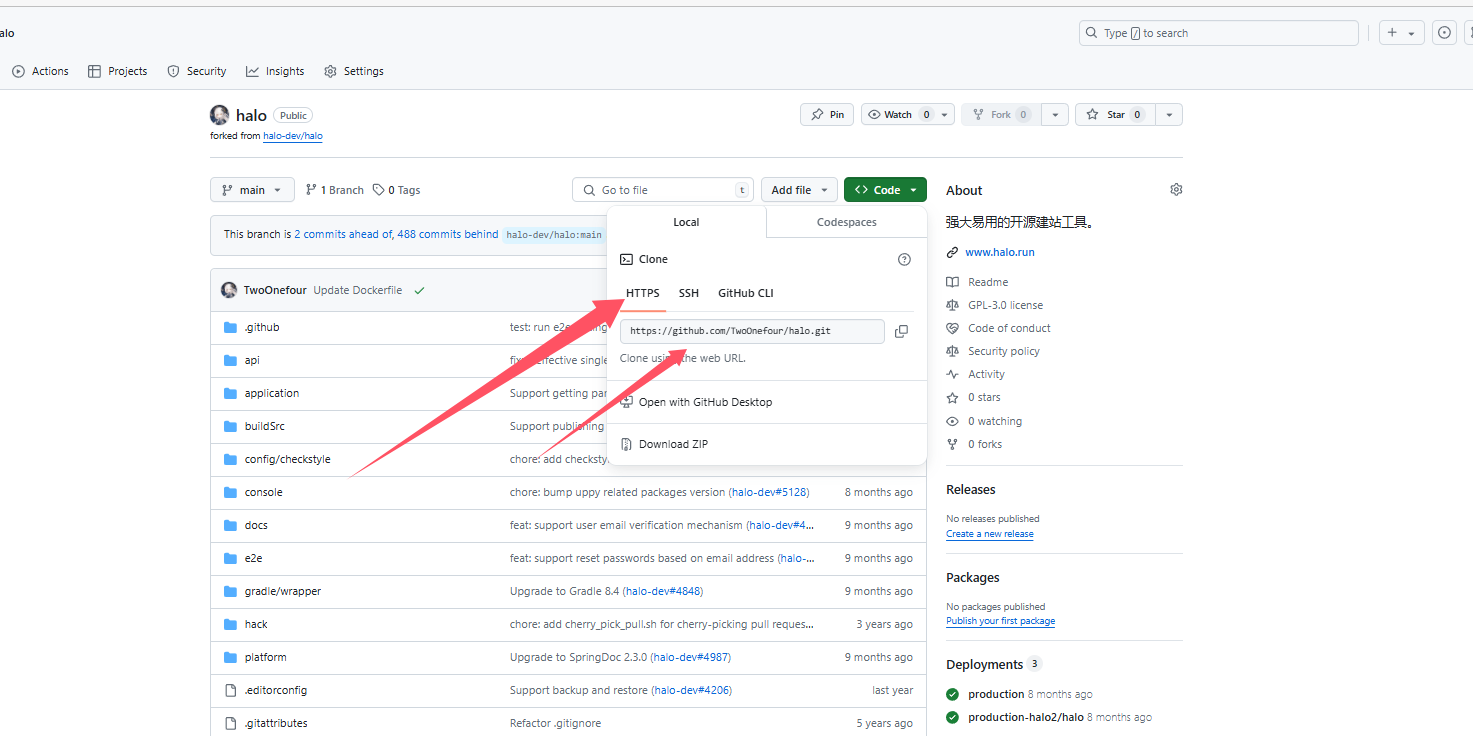This screenshot has width=1473, height=736.
Task: Click the repository owner avatar beside halo
Action: [x=220, y=115]
